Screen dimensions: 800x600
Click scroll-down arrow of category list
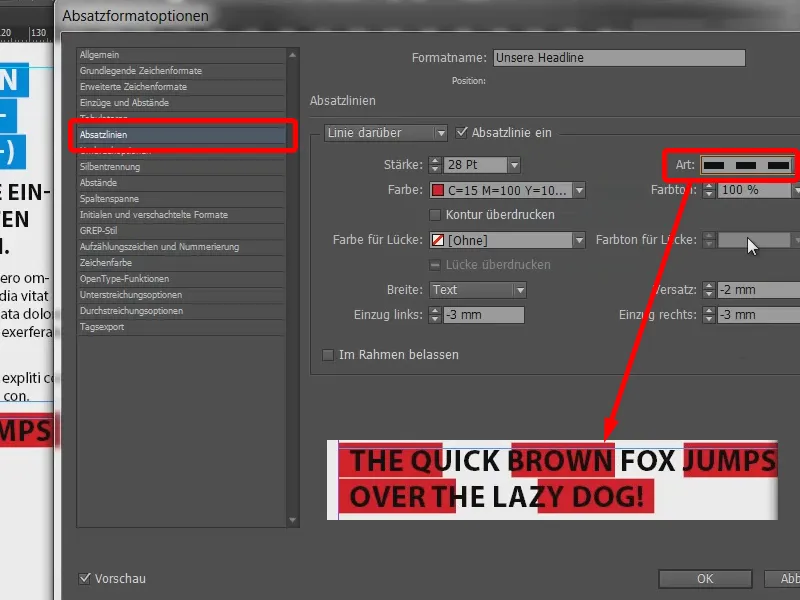pyautogui.click(x=292, y=520)
